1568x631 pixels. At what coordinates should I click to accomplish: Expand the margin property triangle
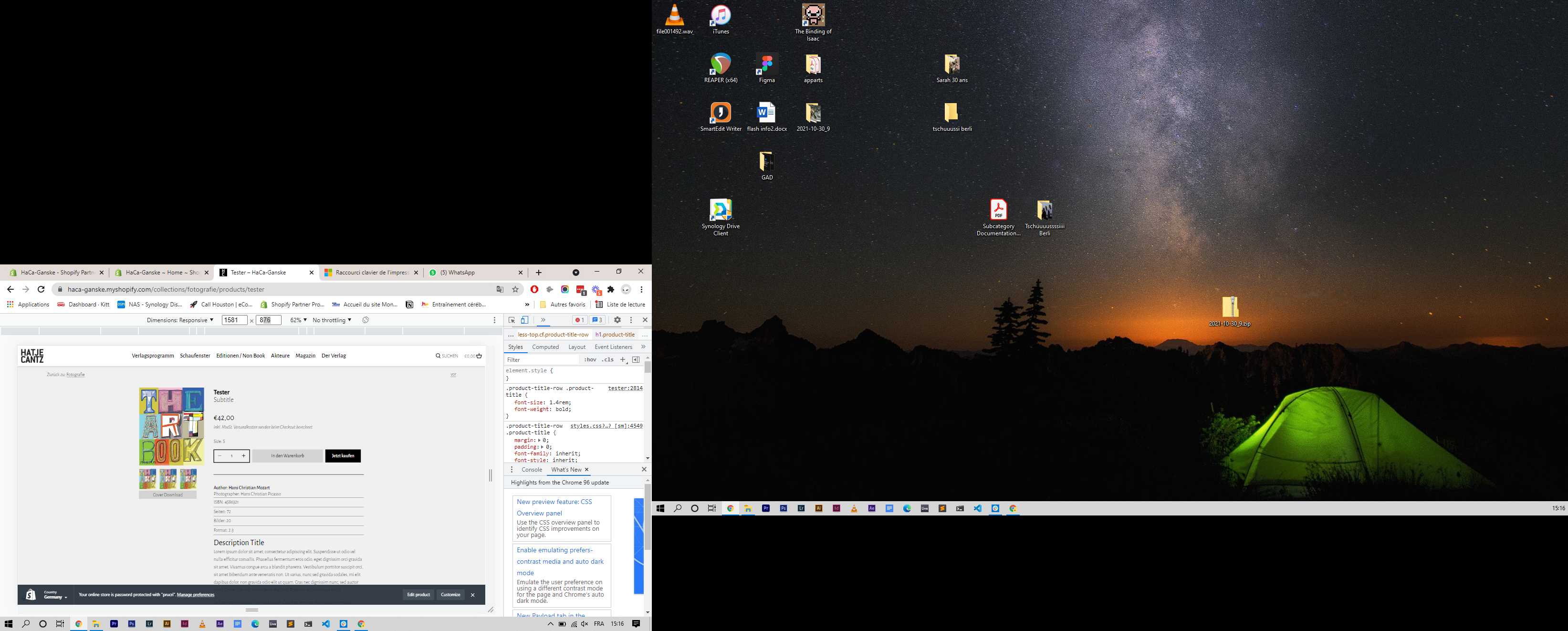(539, 441)
